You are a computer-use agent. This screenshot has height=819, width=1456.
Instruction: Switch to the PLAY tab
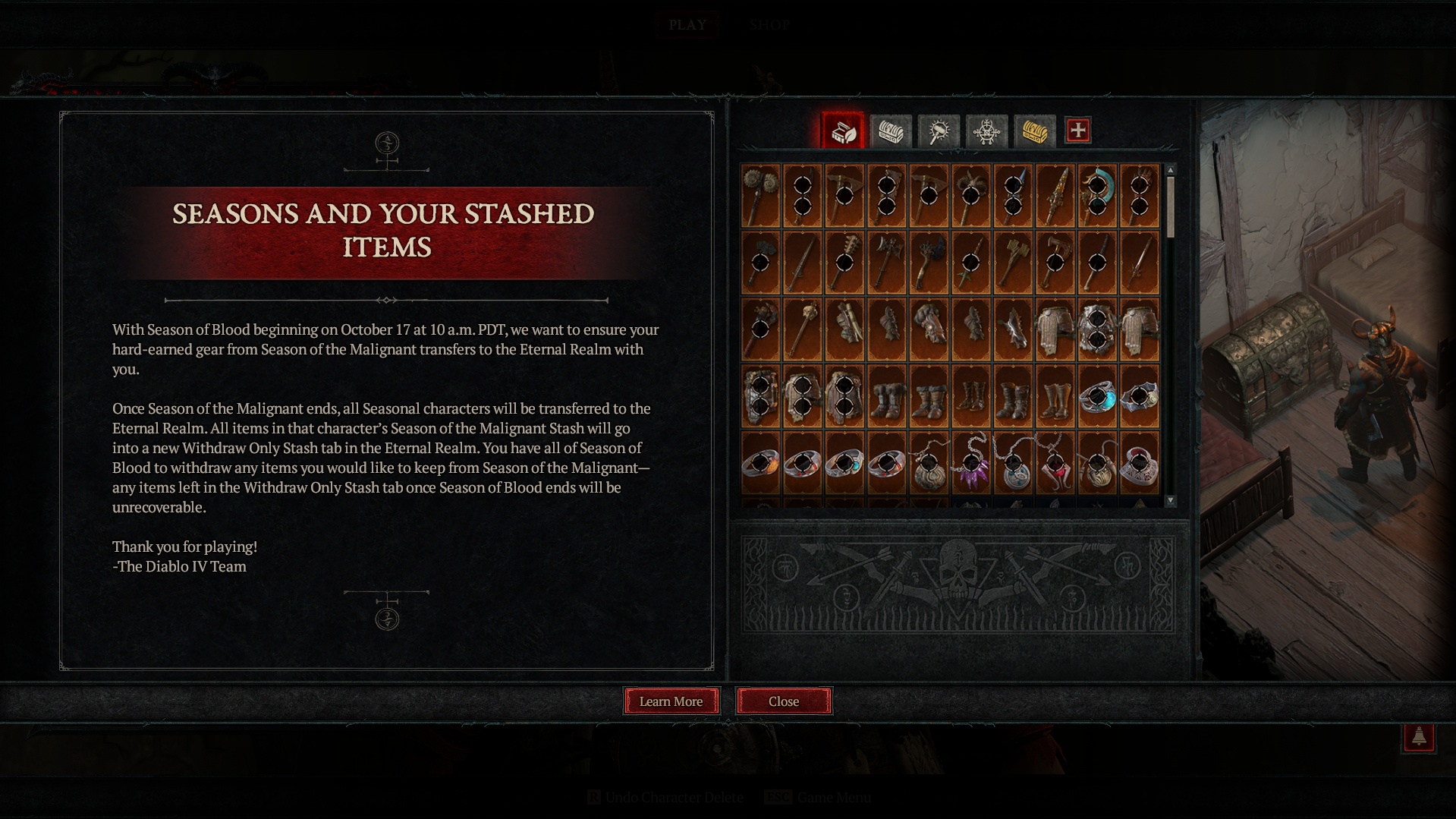coord(687,24)
